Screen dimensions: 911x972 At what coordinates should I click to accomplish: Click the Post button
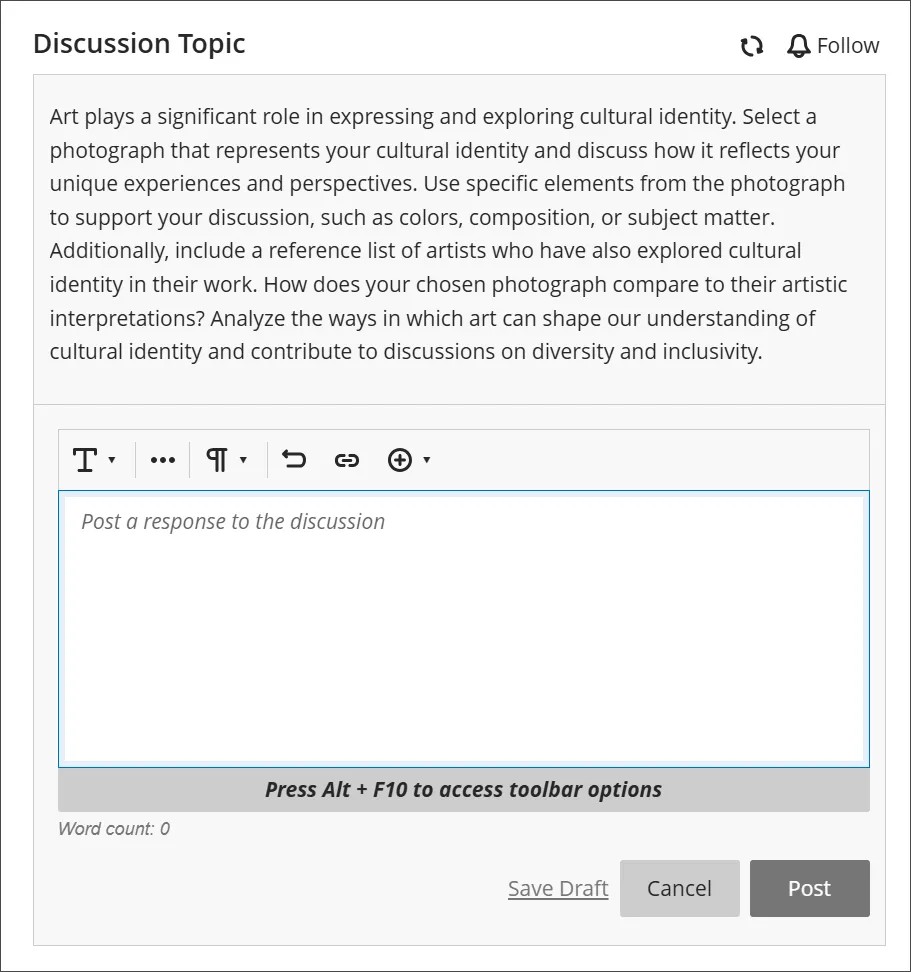tap(809, 888)
